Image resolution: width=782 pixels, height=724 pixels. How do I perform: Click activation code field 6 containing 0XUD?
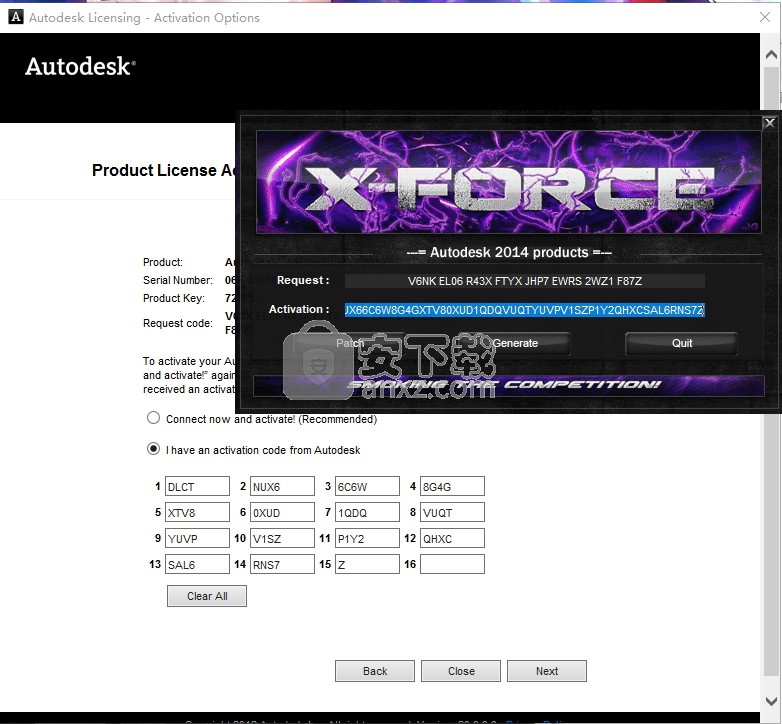pos(282,512)
